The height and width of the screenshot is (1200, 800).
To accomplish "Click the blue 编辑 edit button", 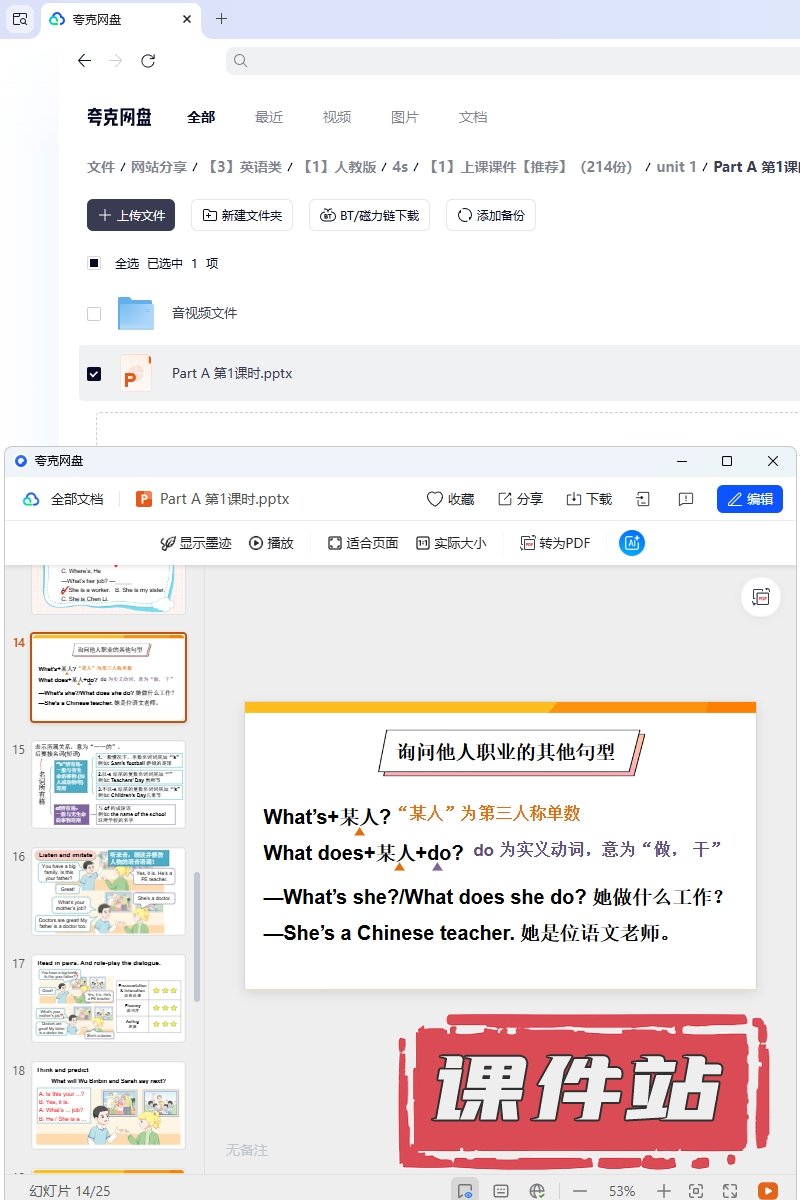I will point(749,499).
